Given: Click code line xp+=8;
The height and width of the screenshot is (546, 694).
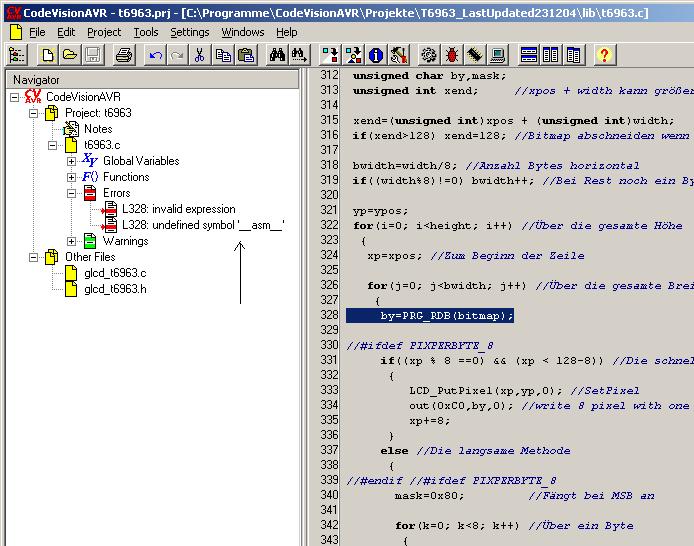Looking at the screenshot, I should tap(429, 421).
